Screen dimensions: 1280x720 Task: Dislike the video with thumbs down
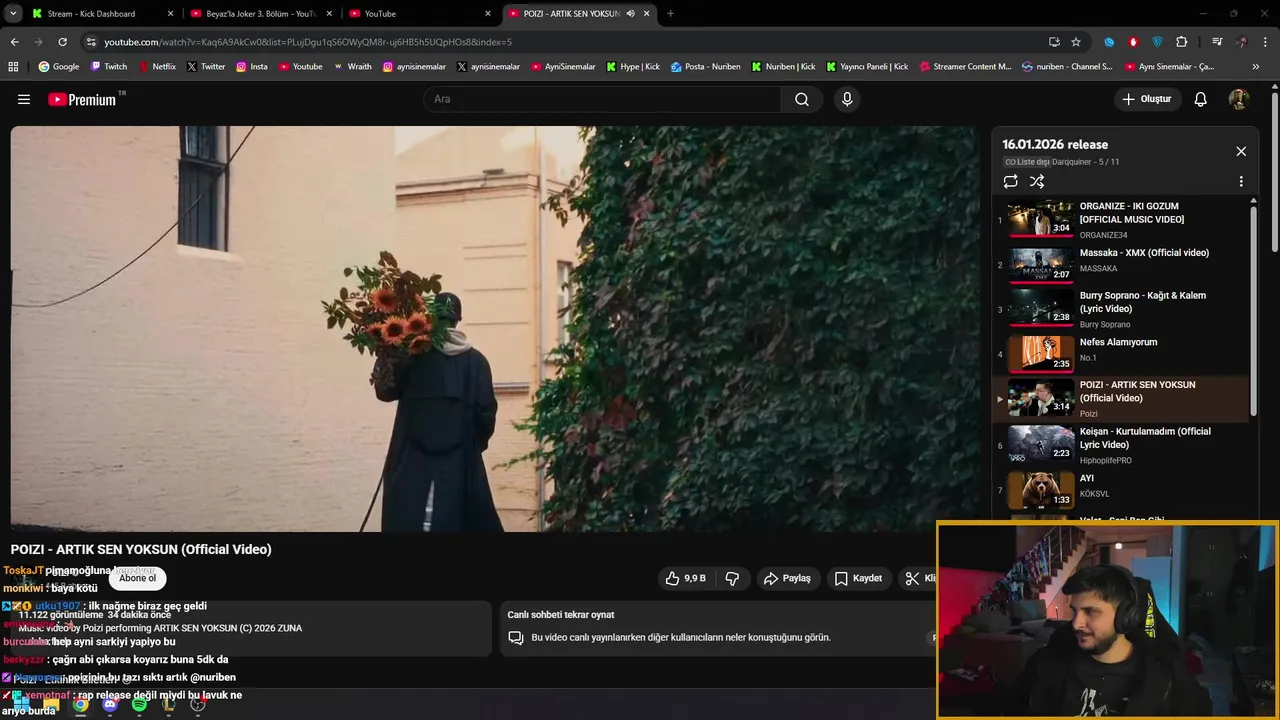point(732,578)
